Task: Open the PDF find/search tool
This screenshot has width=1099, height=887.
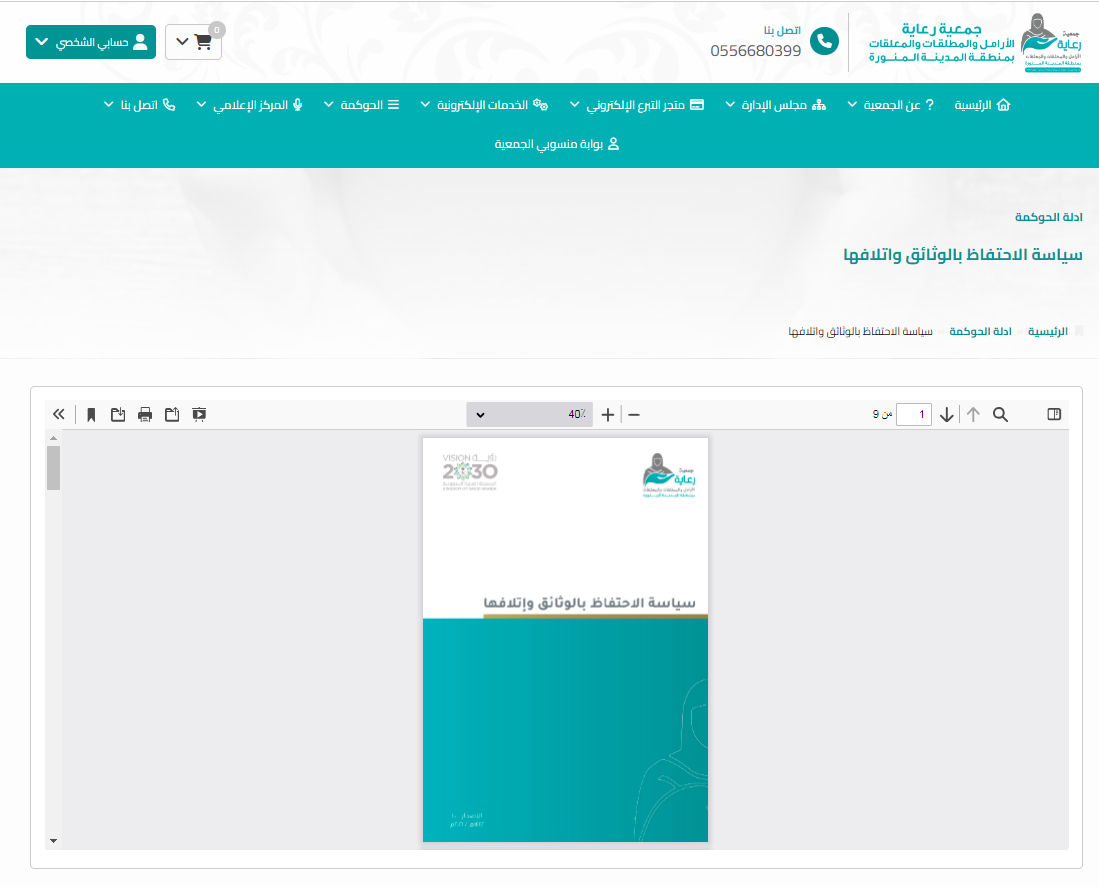Action: [x=1000, y=414]
